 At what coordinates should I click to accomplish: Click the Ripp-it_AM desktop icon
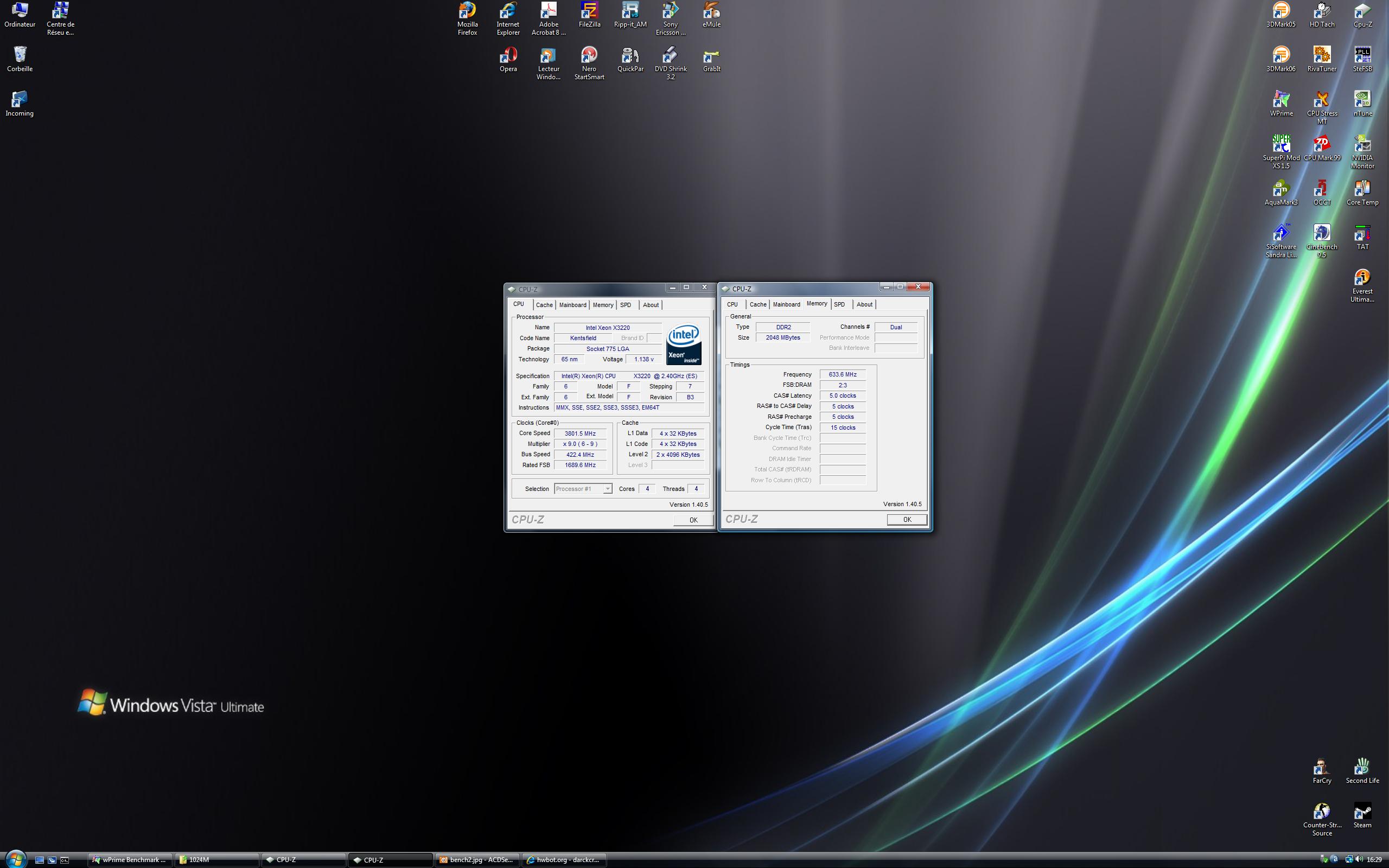pos(630,15)
